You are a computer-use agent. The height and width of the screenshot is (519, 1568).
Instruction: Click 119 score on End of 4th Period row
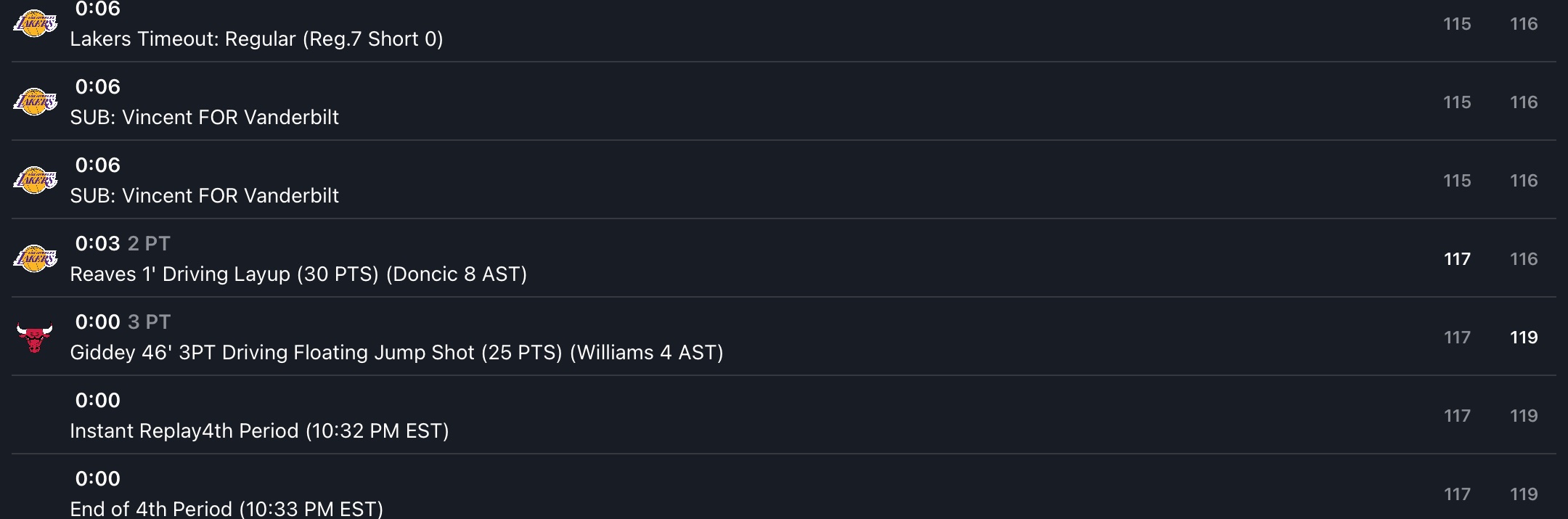(1524, 494)
